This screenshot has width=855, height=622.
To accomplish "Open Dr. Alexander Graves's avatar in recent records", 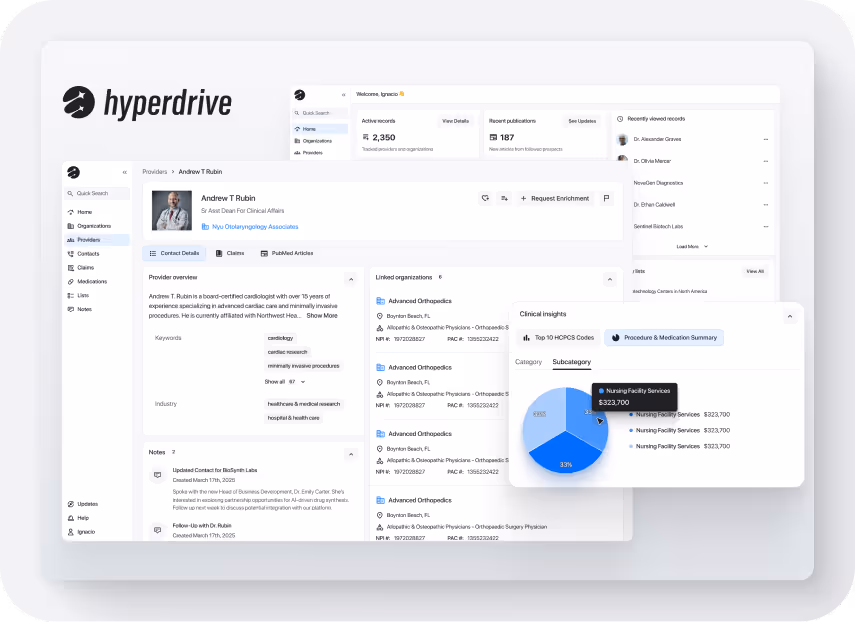I will pyautogui.click(x=622, y=140).
